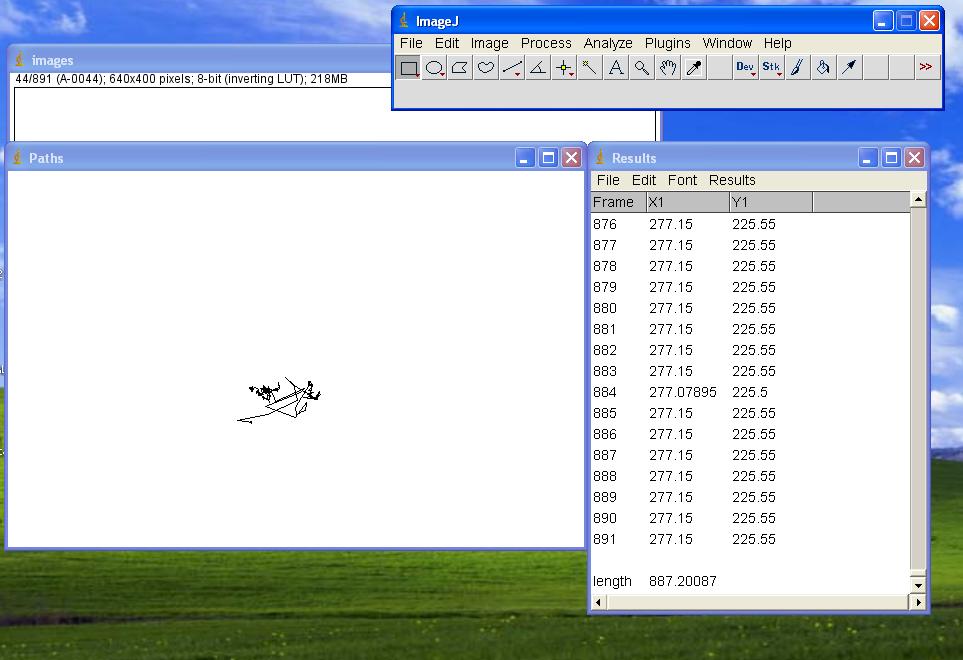The height and width of the screenshot is (660, 963).
Task: Open Font menu in Results window
Action: (x=682, y=180)
